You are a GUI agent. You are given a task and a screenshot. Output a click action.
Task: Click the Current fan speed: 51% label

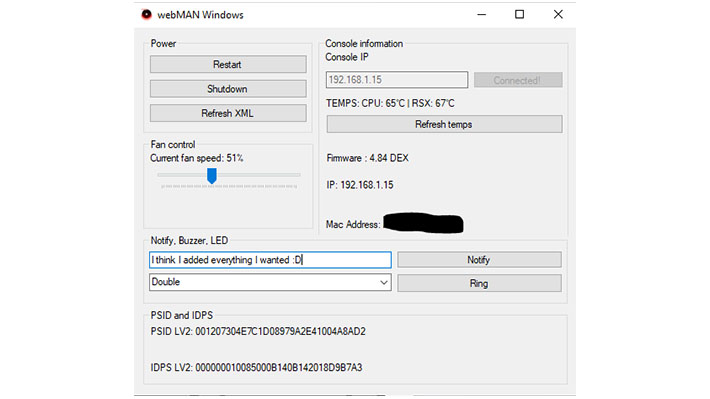(x=197, y=158)
